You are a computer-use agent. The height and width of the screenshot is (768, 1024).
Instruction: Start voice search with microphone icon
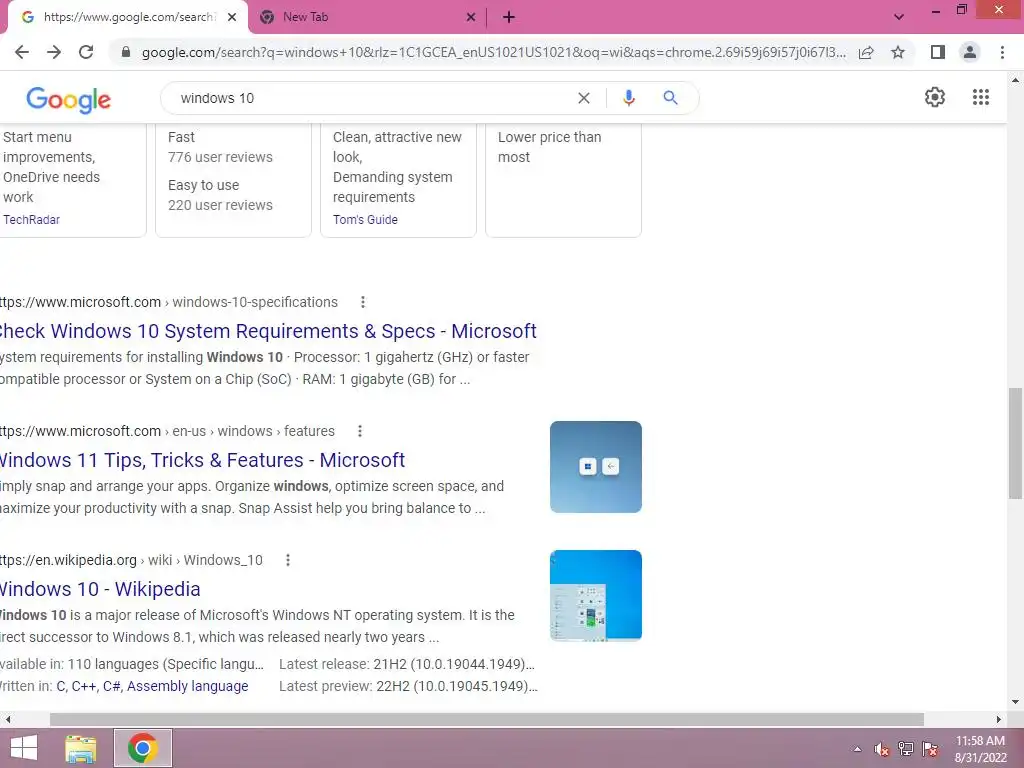pyautogui.click(x=628, y=98)
